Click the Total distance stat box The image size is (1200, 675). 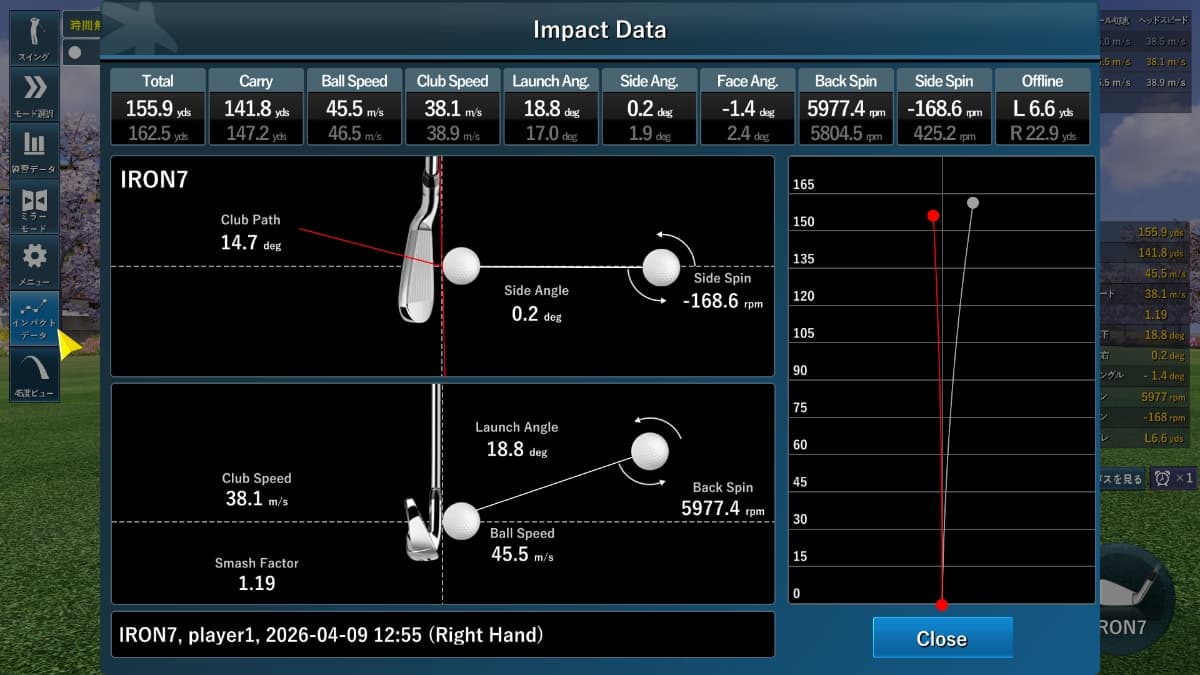(157, 107)
